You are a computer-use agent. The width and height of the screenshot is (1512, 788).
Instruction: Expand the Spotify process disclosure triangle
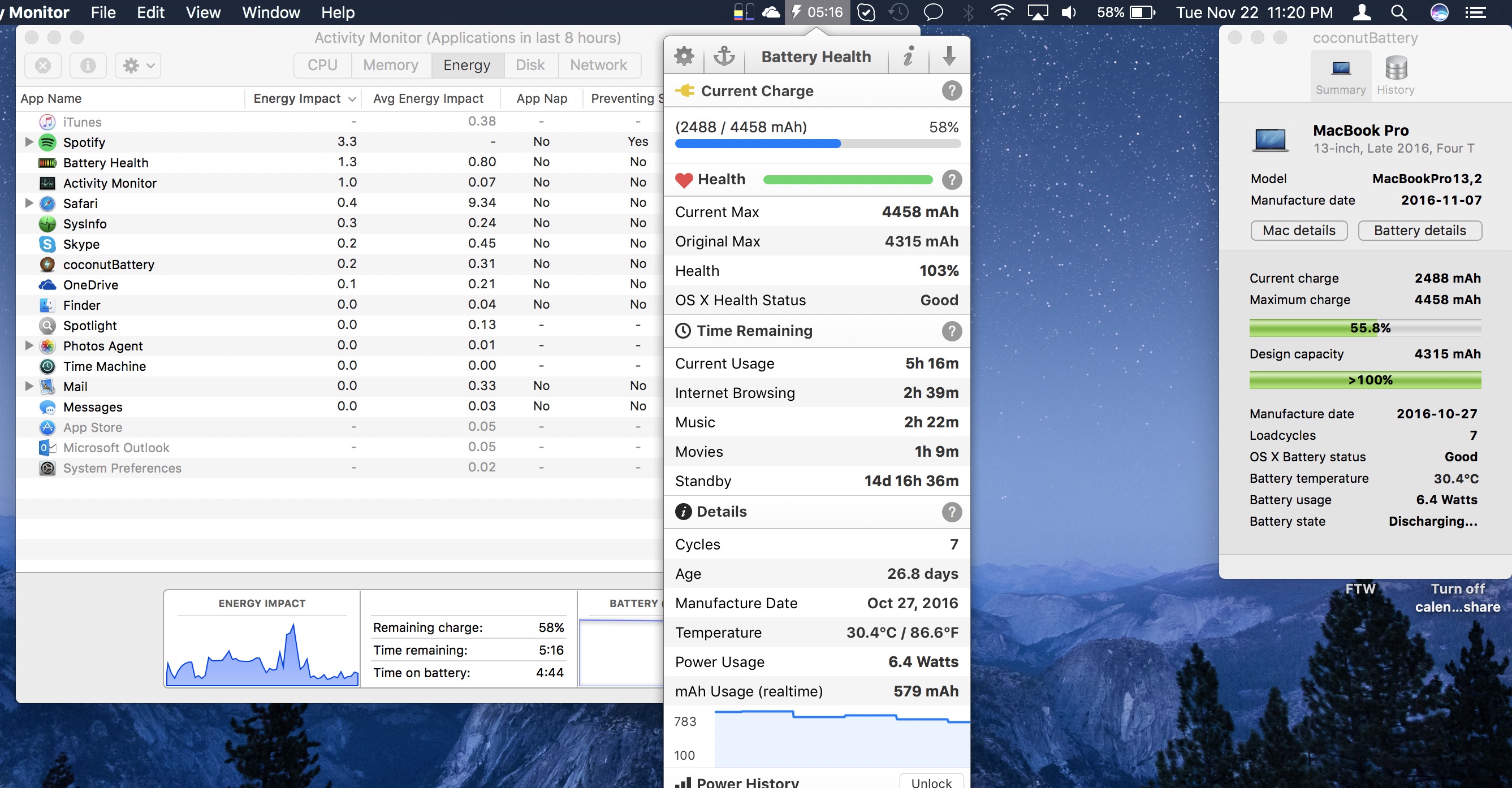(28, 142)
